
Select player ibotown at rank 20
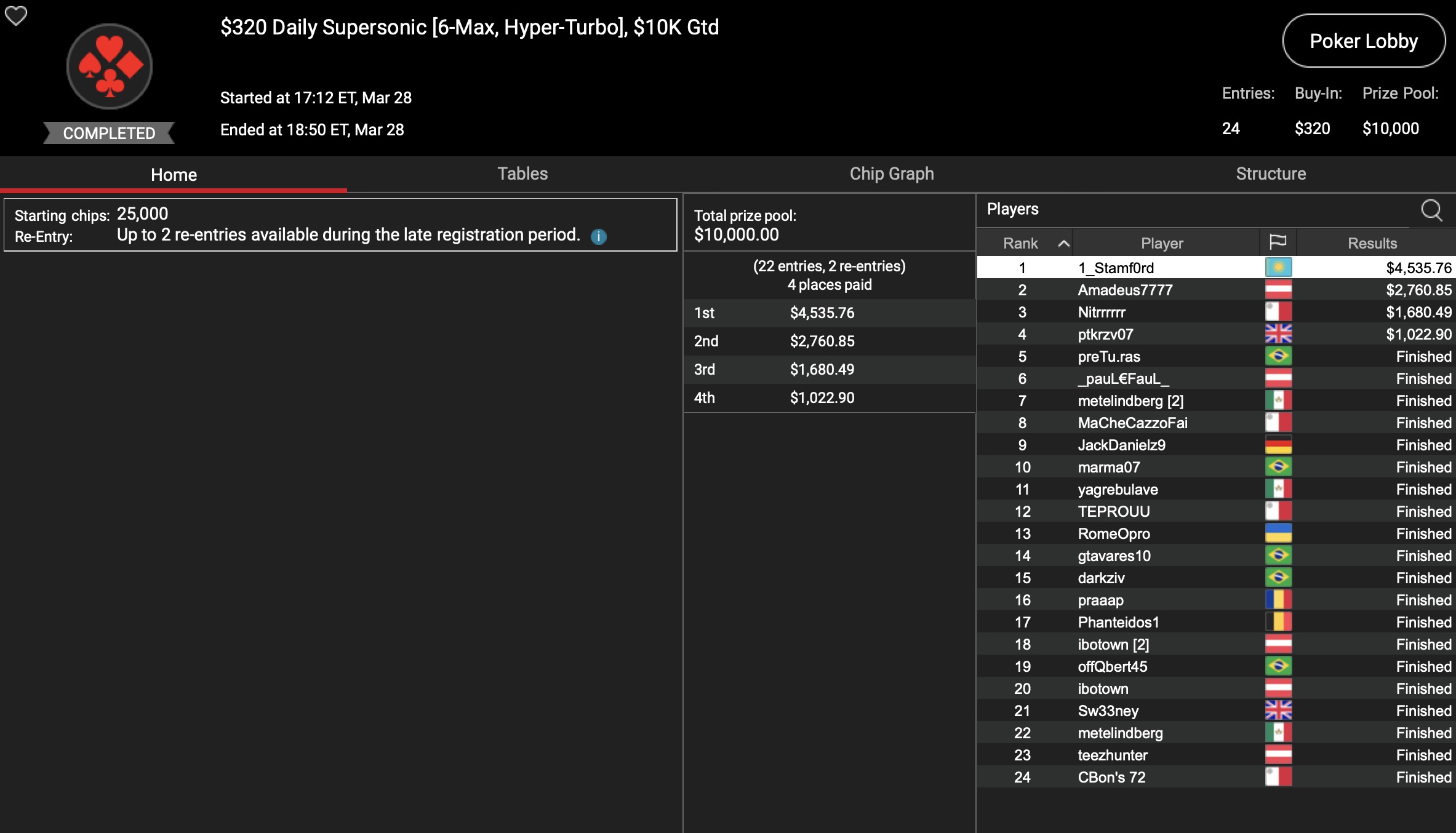coord(1216,688)
